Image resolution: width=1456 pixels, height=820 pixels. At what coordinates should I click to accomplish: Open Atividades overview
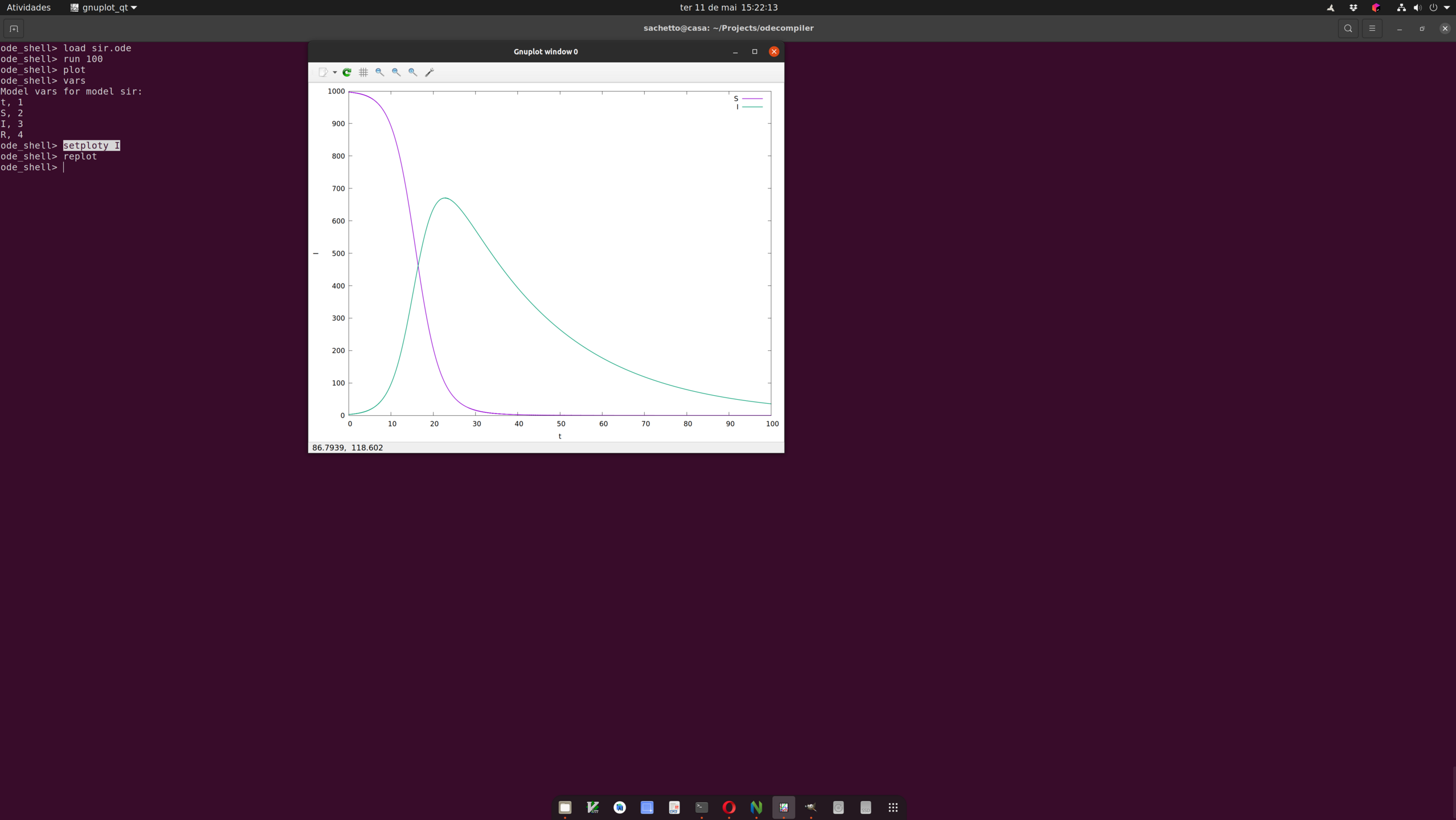tap(28, 7)
